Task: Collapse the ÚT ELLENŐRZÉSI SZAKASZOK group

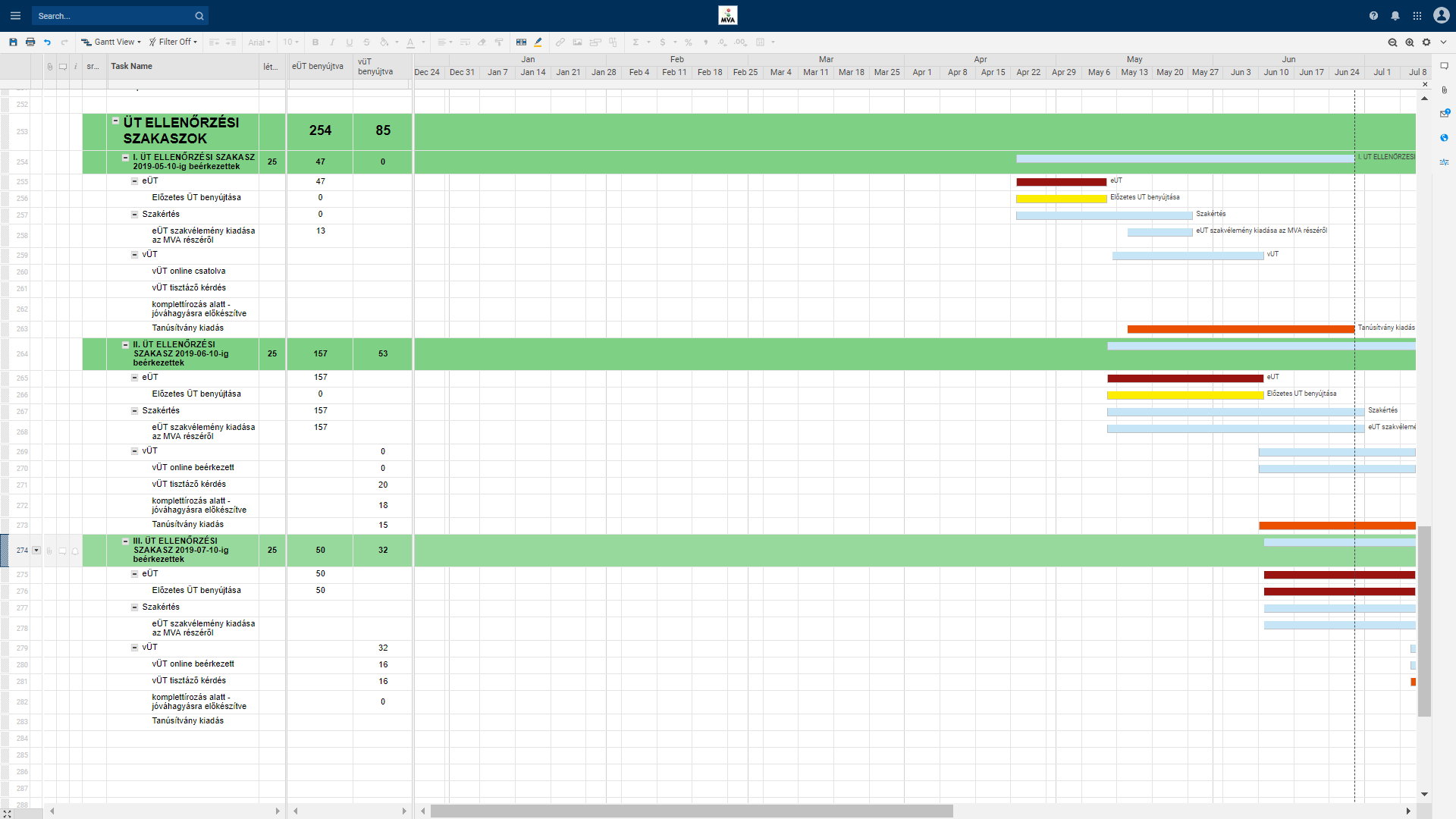Action: pyautogui.click(x=115, y=121)
